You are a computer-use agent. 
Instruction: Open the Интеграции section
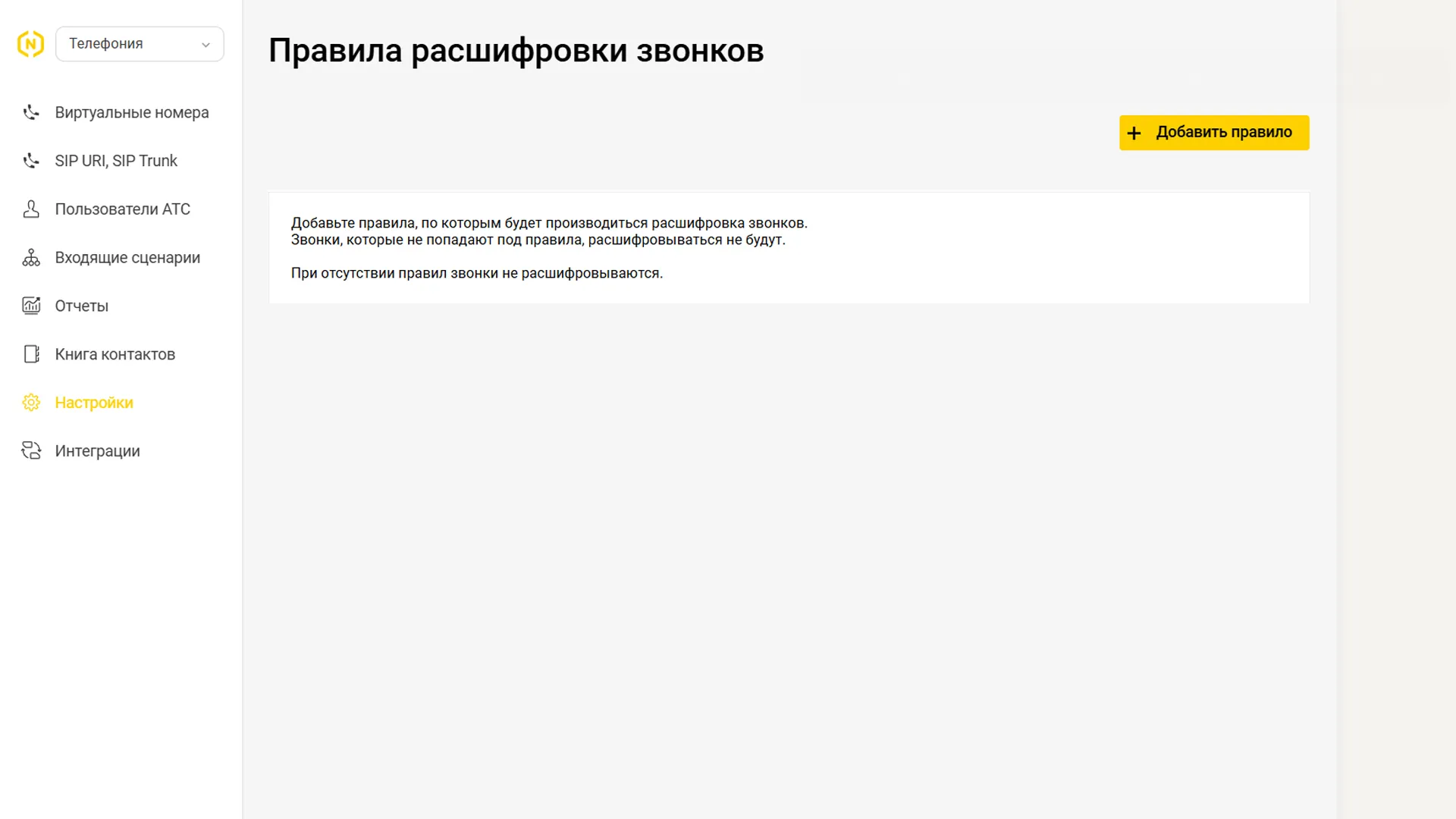(x=97, y=451)
